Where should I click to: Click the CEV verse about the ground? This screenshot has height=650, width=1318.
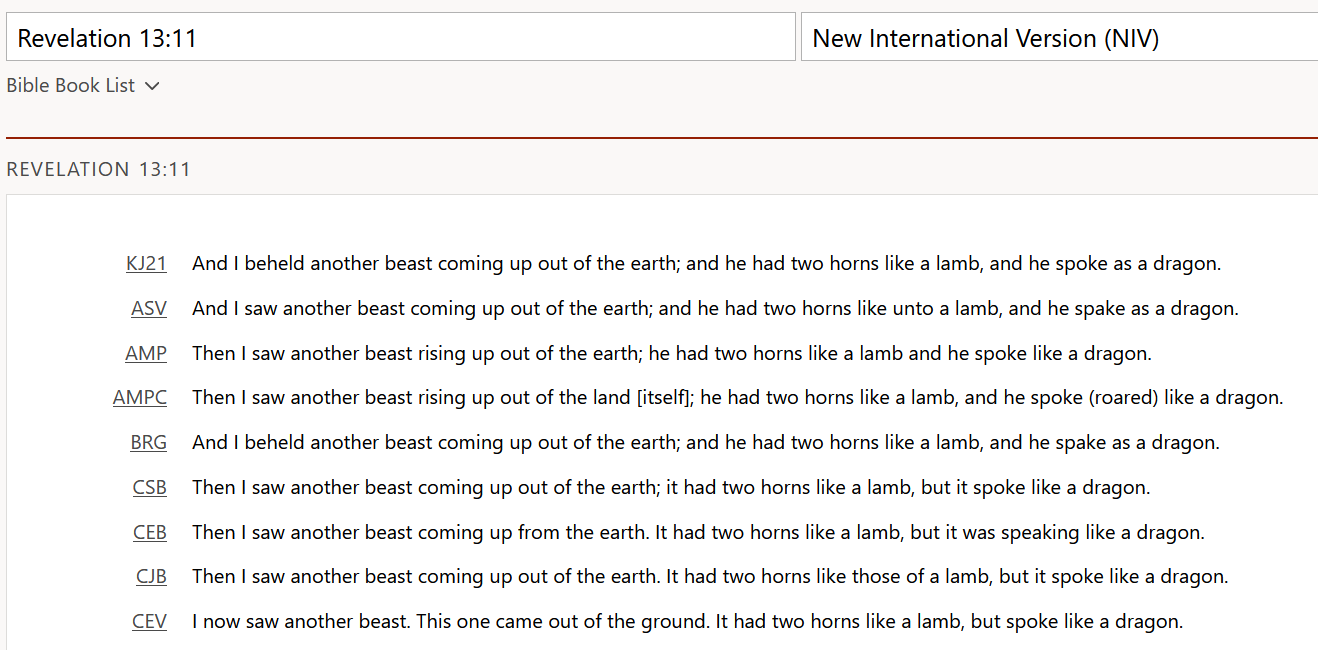687,622
